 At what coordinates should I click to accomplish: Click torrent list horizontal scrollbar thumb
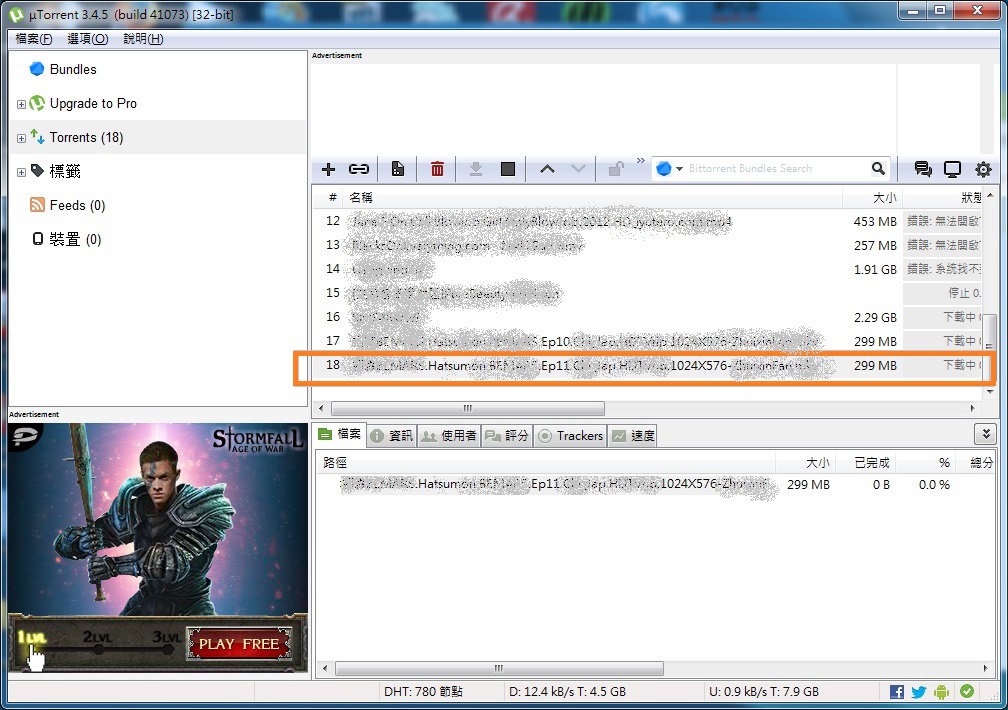[x=467, y=408]
